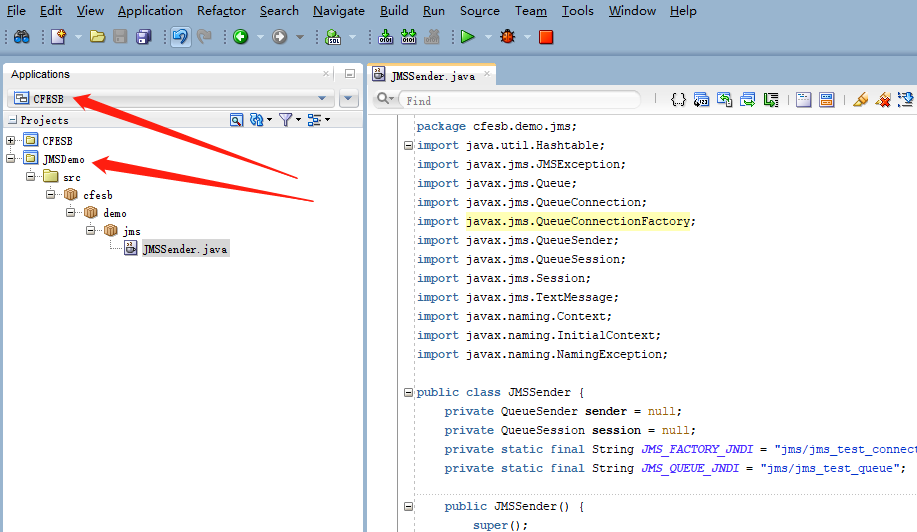The width and height of the screenshot is (917, 532).
Task: Open the Source menu
Action: click(480, 11)
